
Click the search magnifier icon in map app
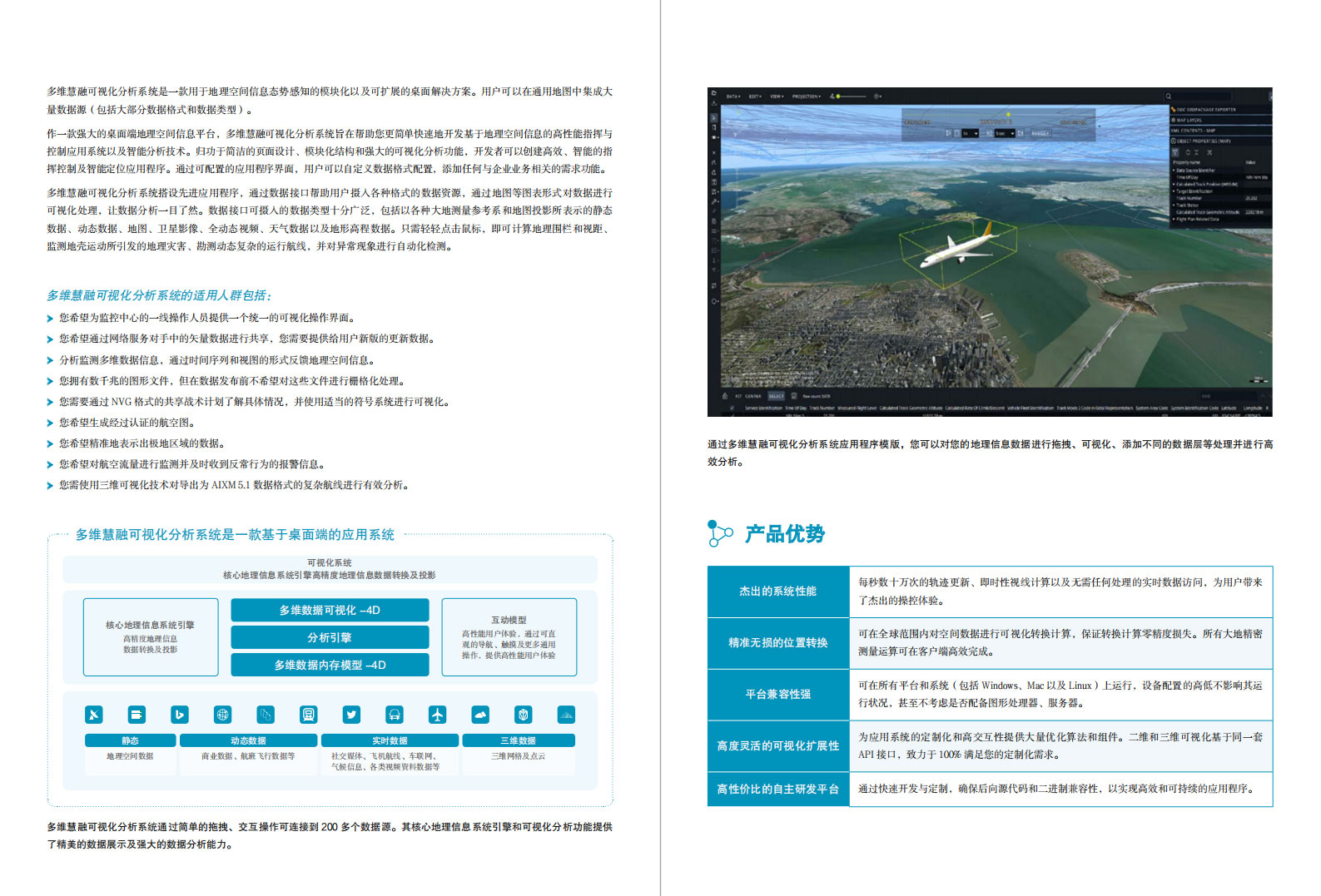pos(1168,97)
